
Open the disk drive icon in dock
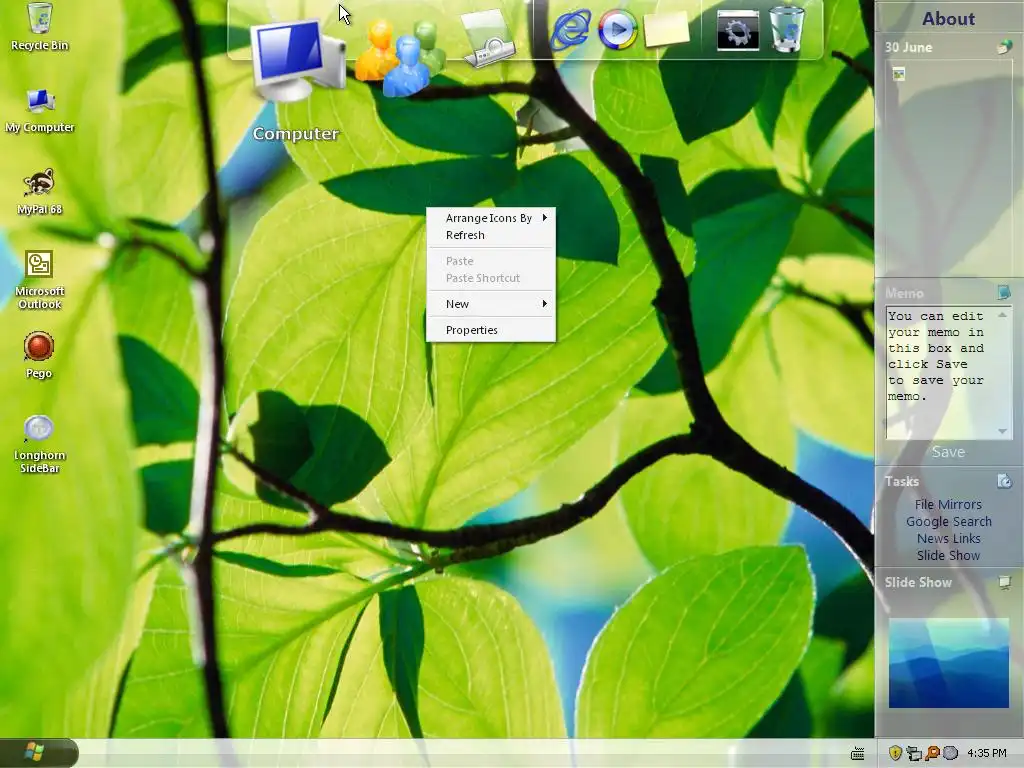(x=488, y=39)
